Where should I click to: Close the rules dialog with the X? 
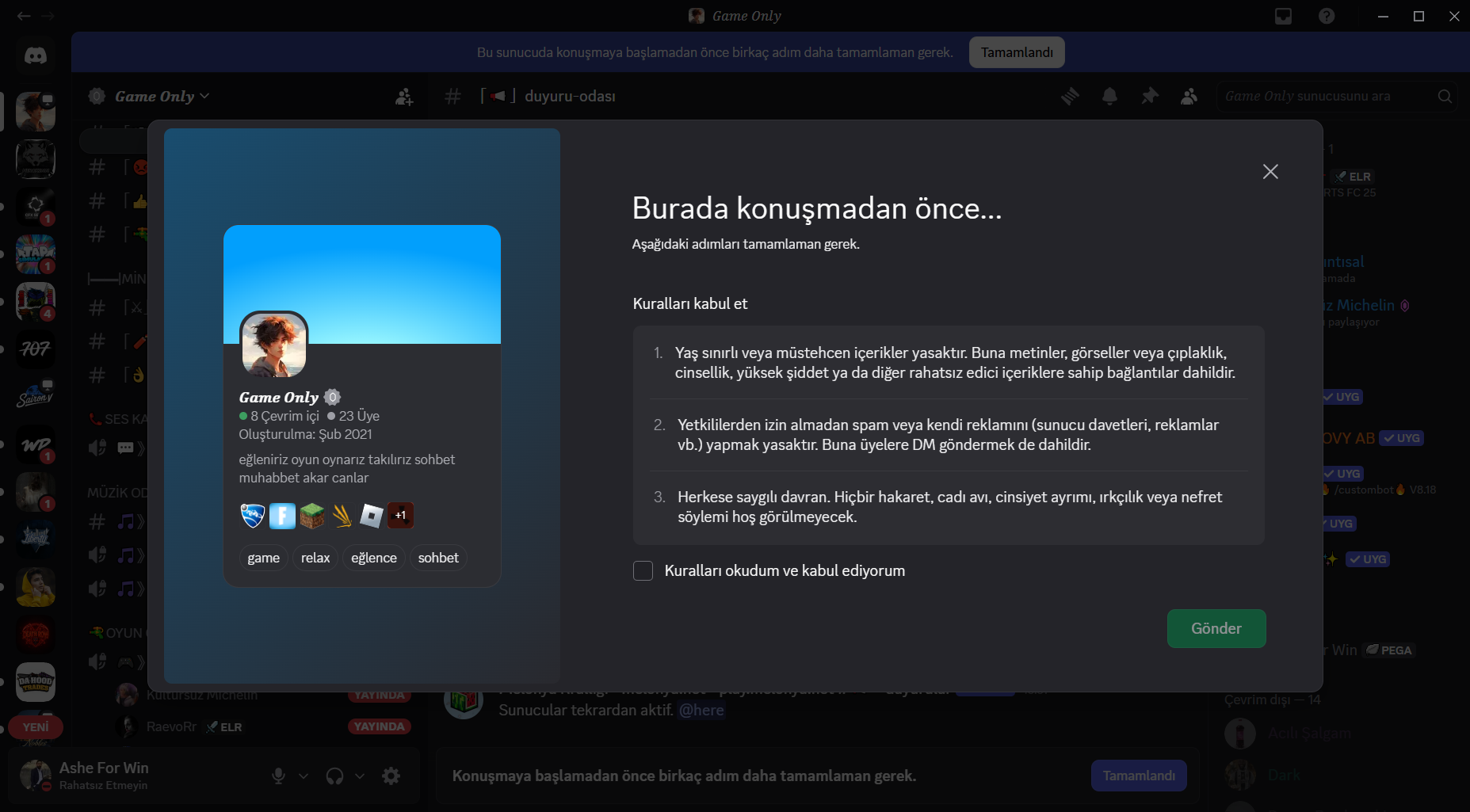pos(1270,172)
